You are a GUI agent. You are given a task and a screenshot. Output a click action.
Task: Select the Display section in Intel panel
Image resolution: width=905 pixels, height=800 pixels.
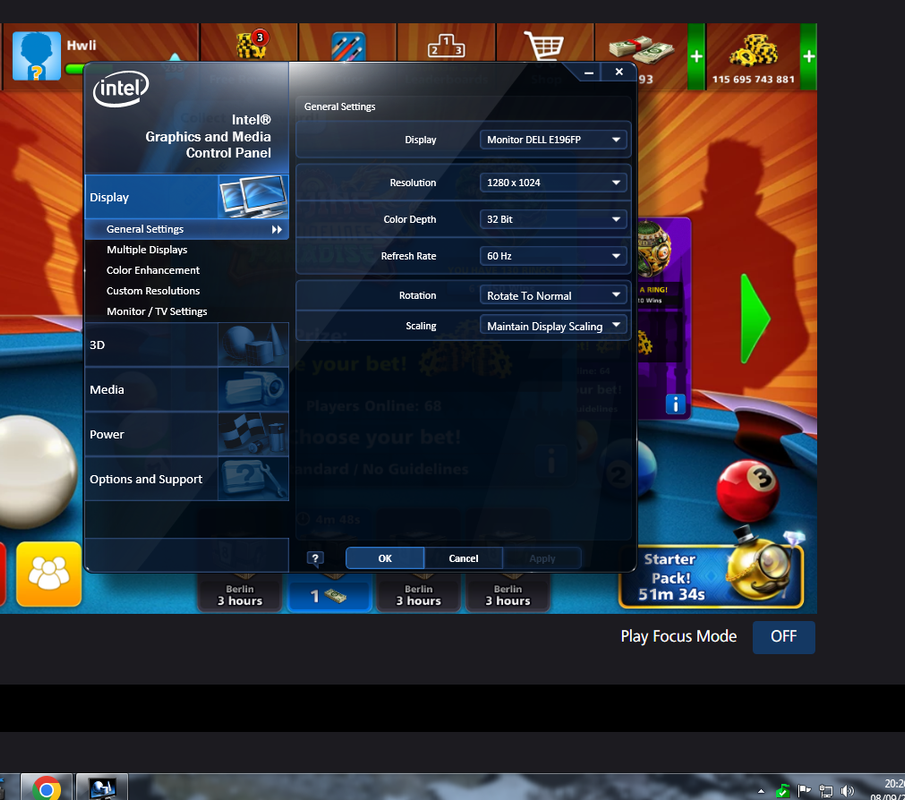pos(186,197)
